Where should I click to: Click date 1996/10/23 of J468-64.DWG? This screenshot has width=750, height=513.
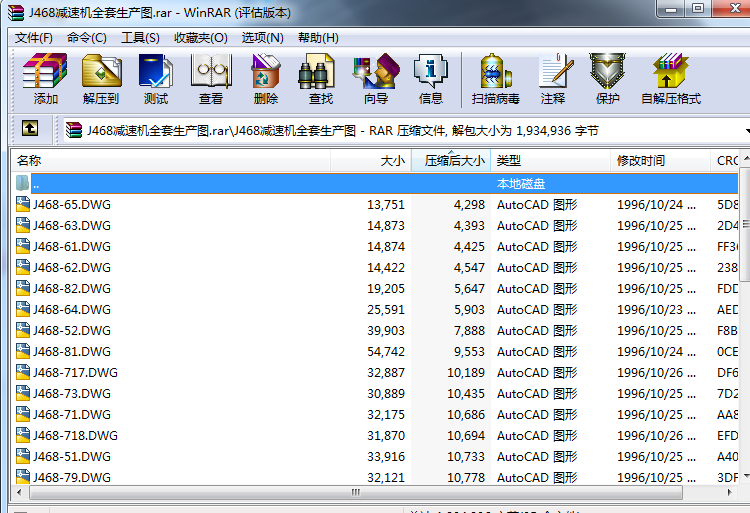pyautogui.click(x=650, y=309)
